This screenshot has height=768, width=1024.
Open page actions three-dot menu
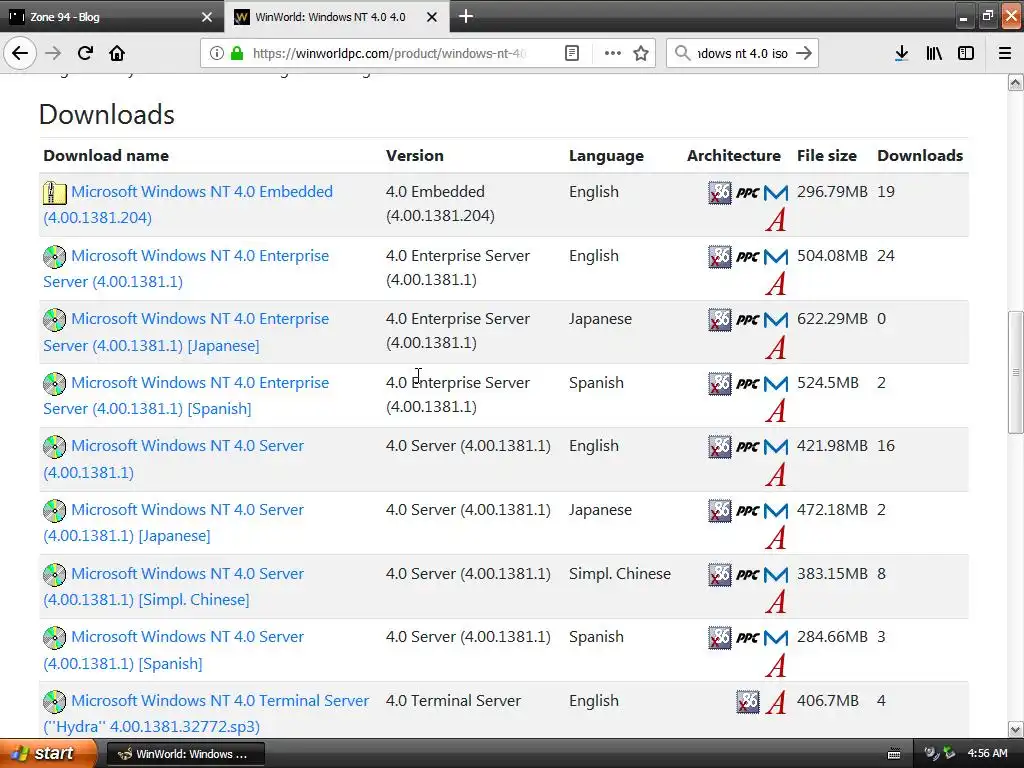click(x=612, y=53)
